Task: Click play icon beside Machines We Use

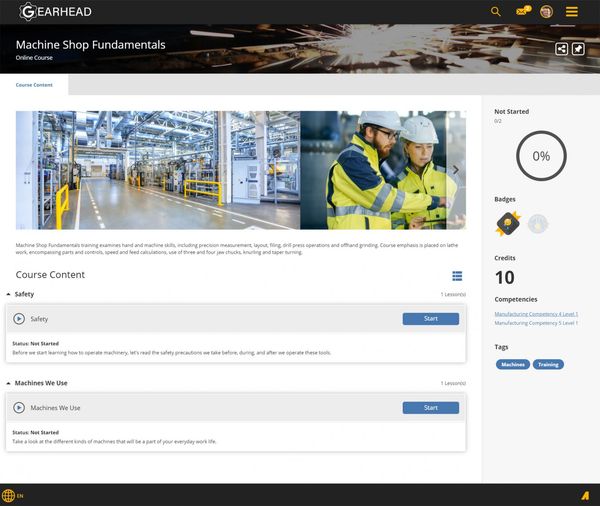Action: 19,408
